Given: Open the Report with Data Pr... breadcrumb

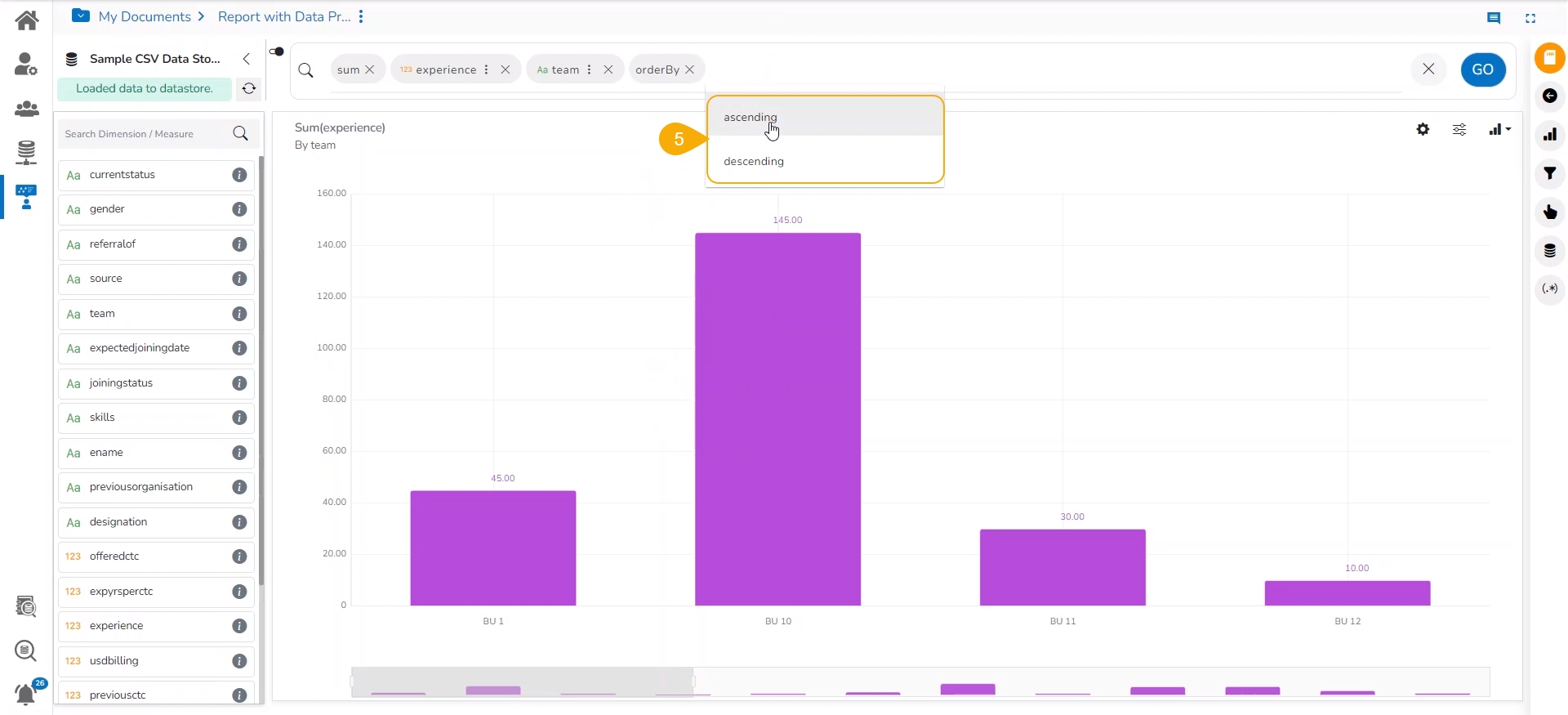Looking at the screenshot, I should [284, 16].
